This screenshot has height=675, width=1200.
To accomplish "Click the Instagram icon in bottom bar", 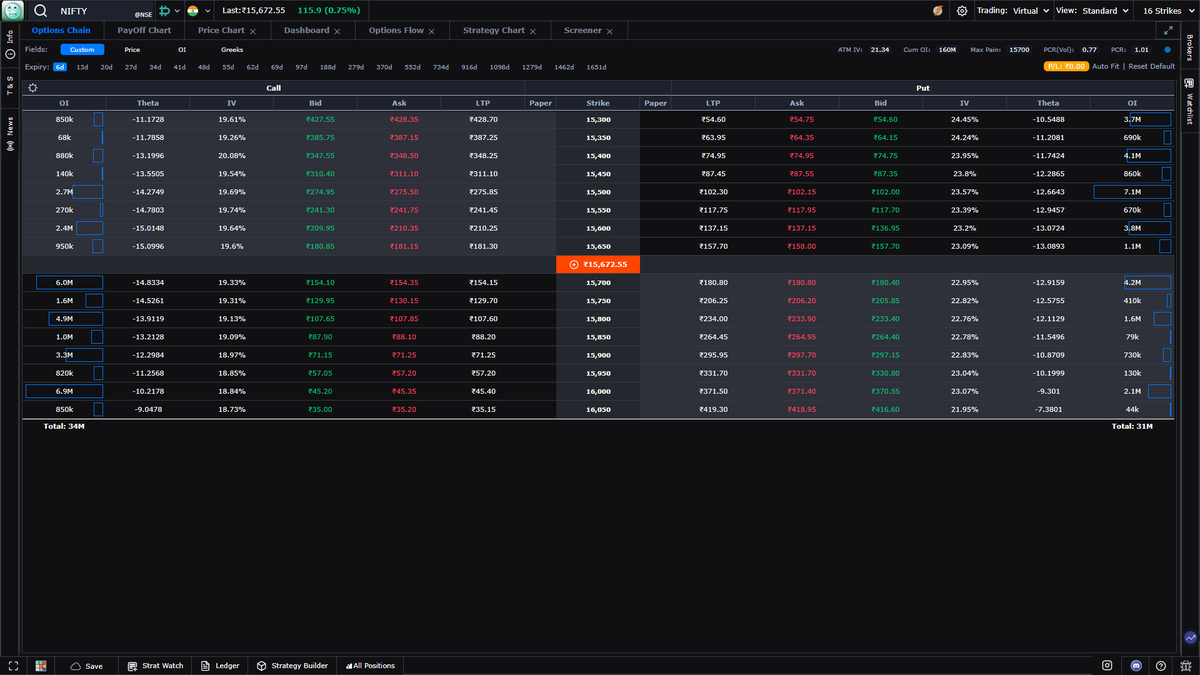I will click(1107, 665).
